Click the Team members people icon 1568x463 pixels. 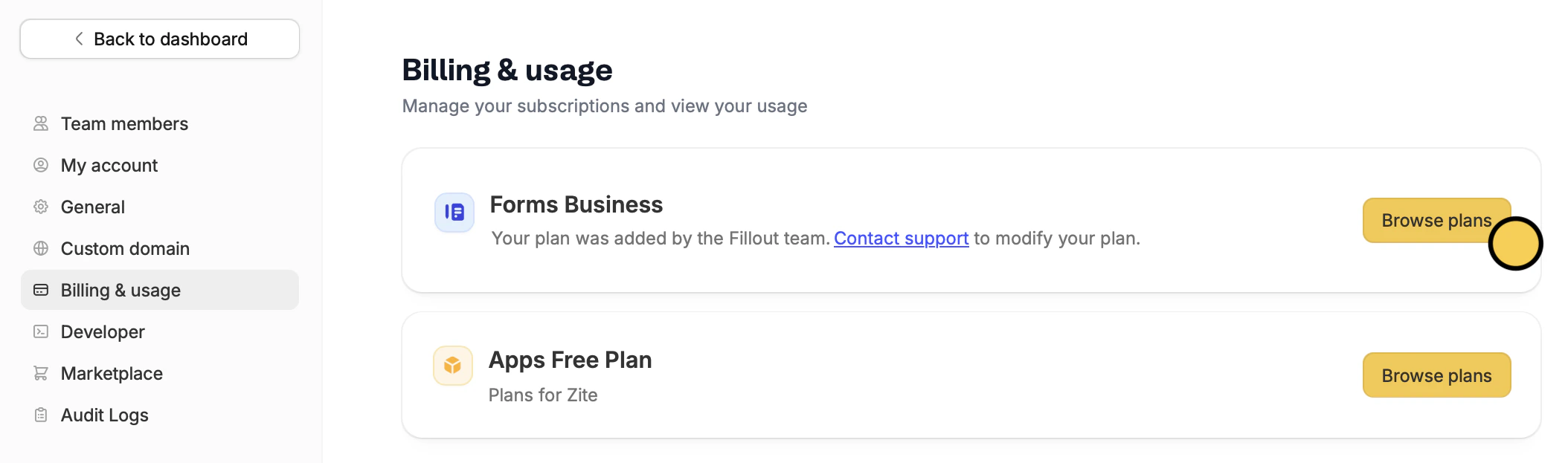pos(41,123)
